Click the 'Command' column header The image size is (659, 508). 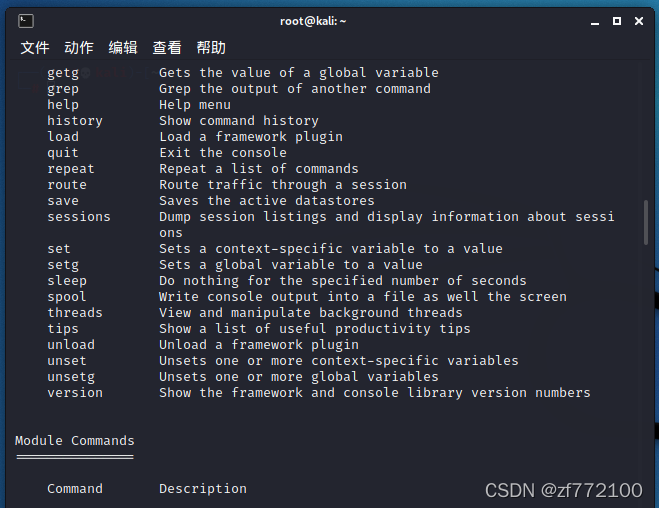75,489
